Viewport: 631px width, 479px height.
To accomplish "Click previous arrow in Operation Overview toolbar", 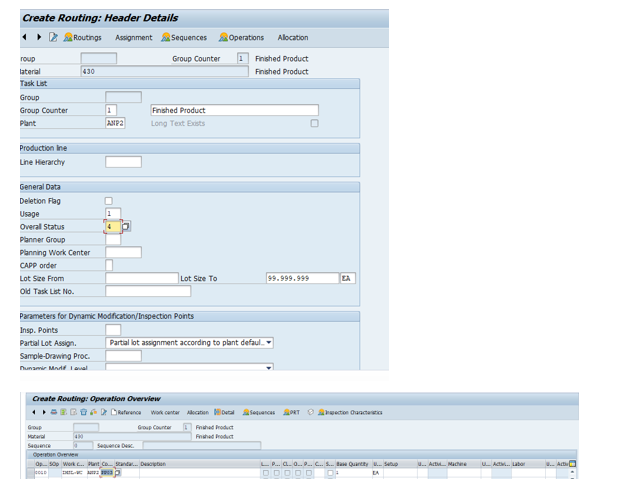I will (34, 412).
